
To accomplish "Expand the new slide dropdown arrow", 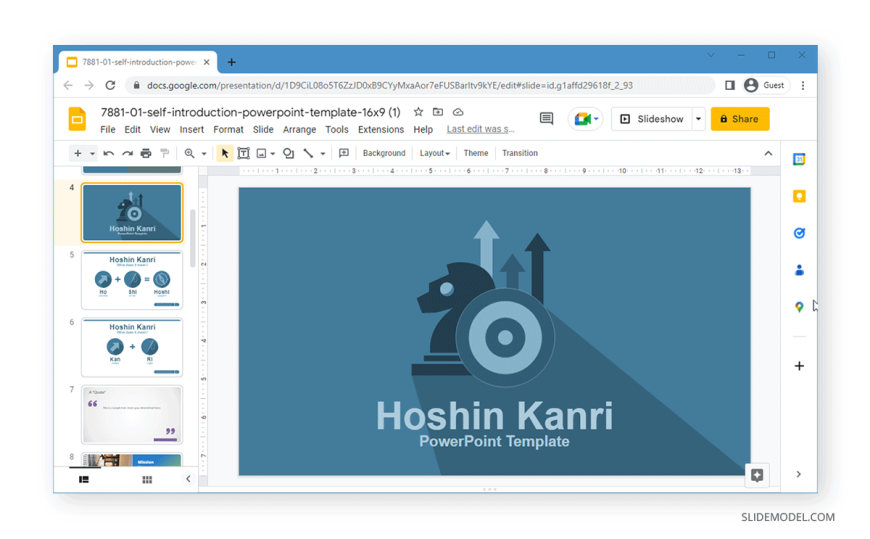I will 92,154.
